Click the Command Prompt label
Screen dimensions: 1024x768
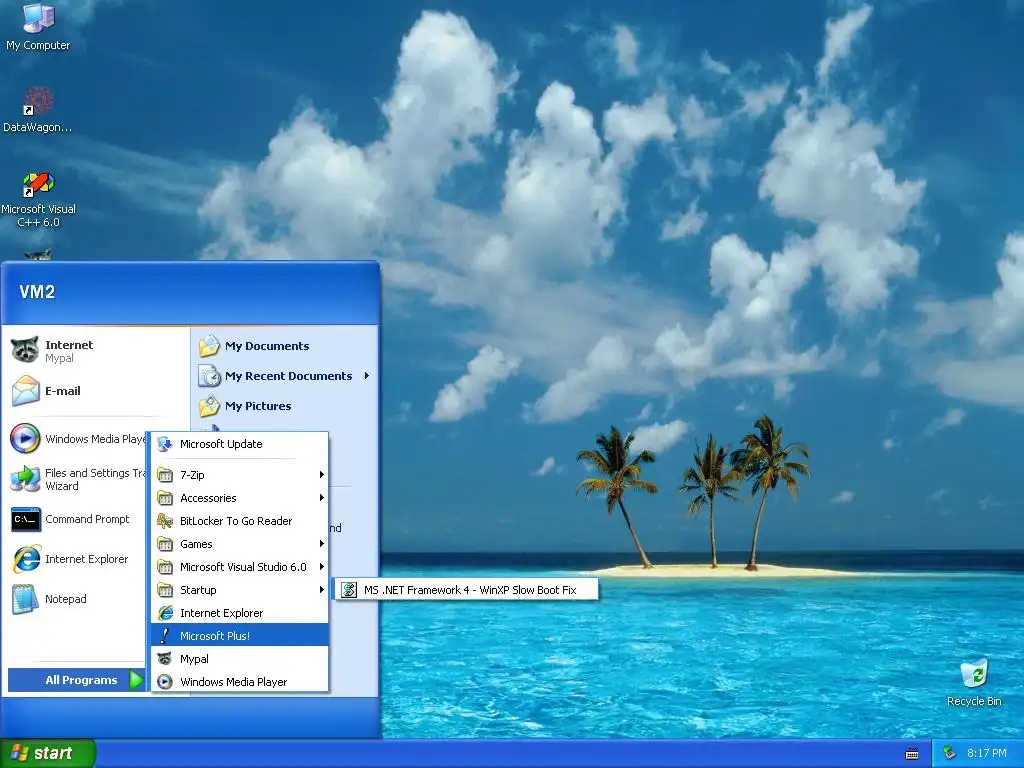pos(87,519)
